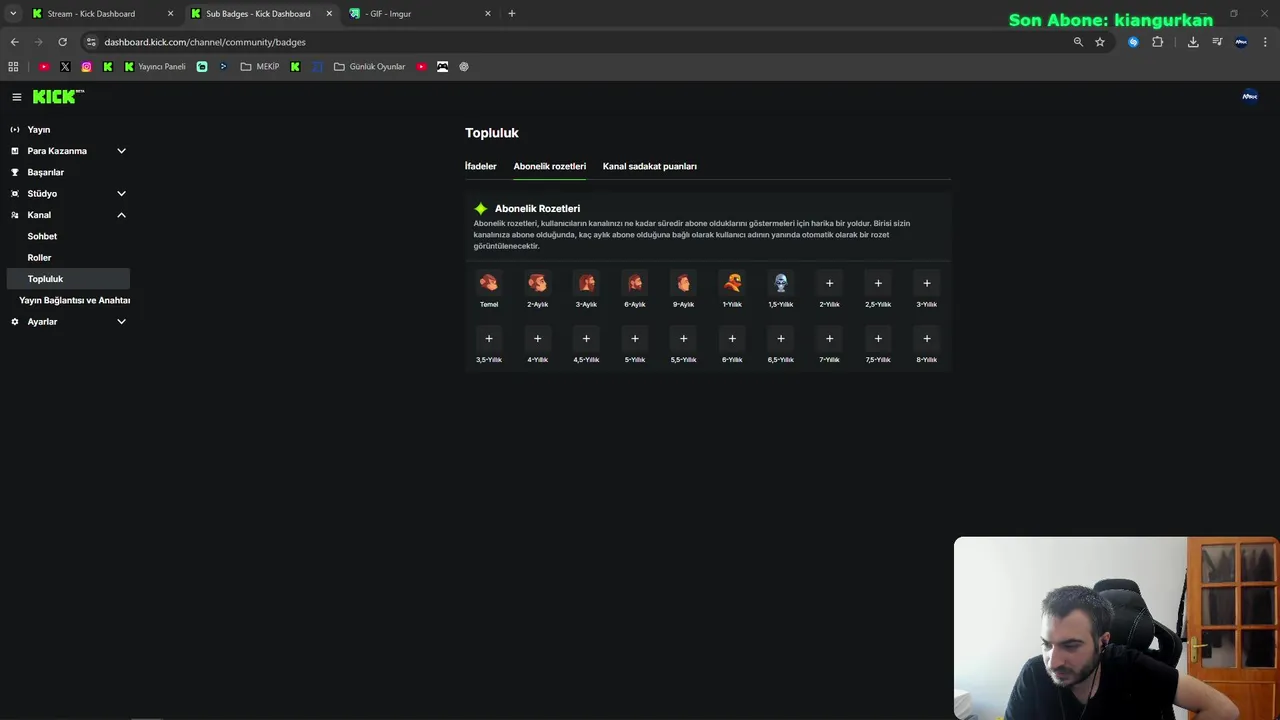
Task: Open the extensions puzzle icon
Action: click(1158, 42)
